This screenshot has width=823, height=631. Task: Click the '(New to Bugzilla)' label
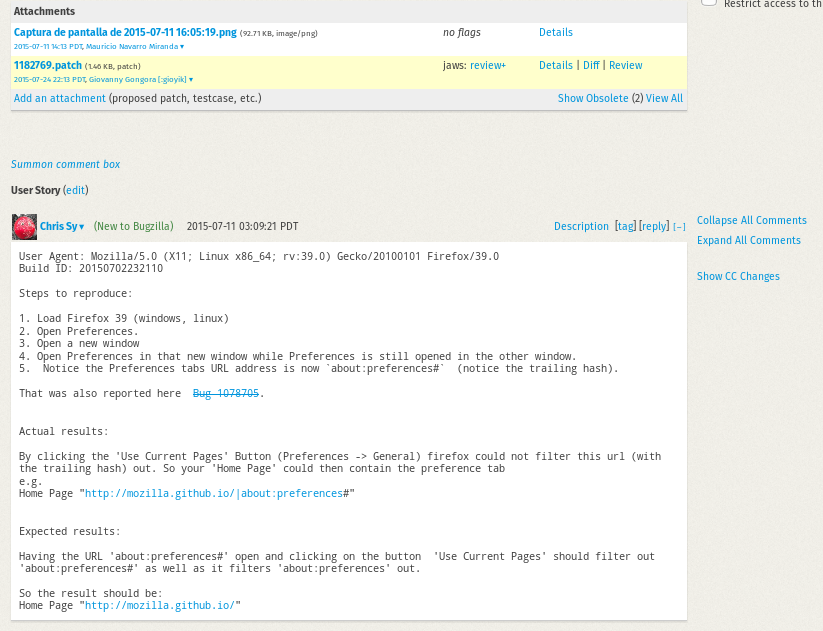click(x=133, y=226)
